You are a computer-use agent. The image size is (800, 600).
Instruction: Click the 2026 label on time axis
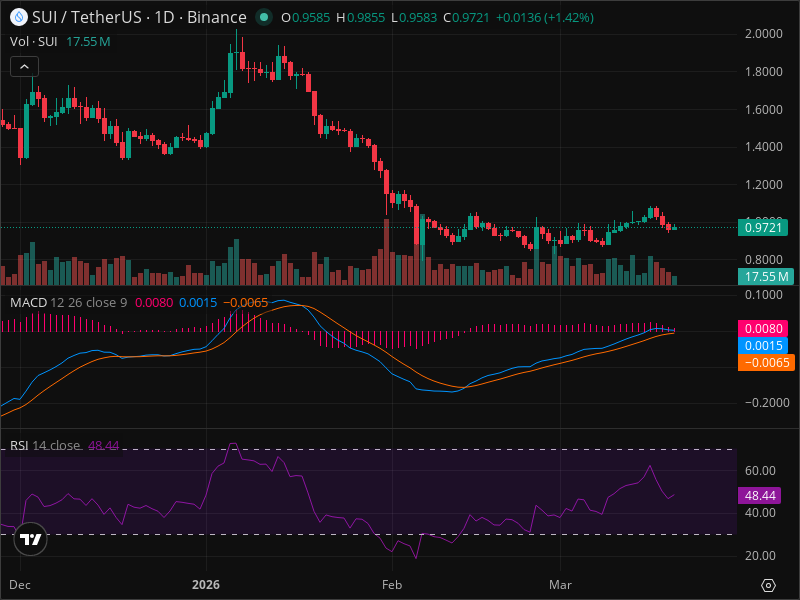point(206,585)
